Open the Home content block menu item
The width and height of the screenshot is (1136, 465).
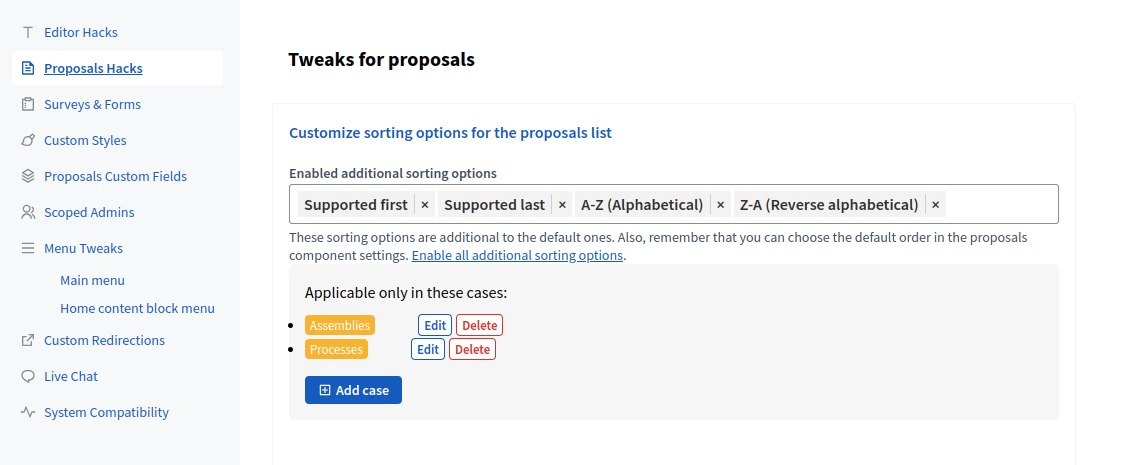pos(137,309)
